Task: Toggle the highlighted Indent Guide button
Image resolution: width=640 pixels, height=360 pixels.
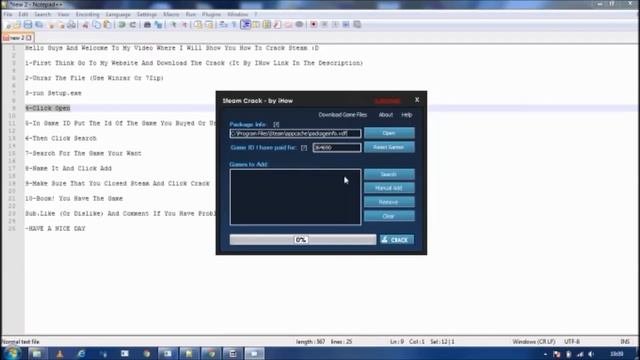Action: point(245,25)
